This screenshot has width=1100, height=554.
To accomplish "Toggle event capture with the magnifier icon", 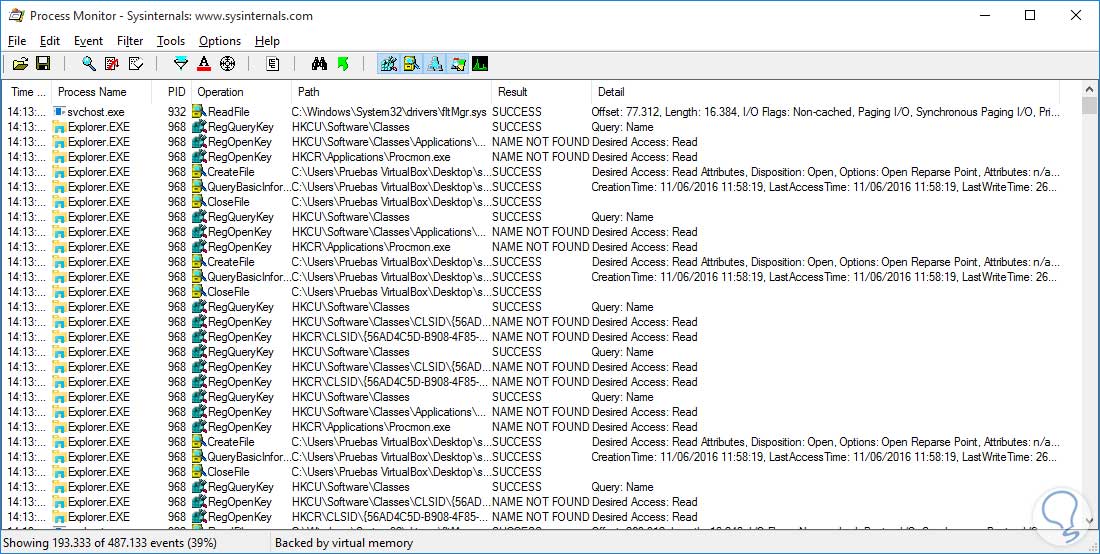I will (x=88, y=65).
